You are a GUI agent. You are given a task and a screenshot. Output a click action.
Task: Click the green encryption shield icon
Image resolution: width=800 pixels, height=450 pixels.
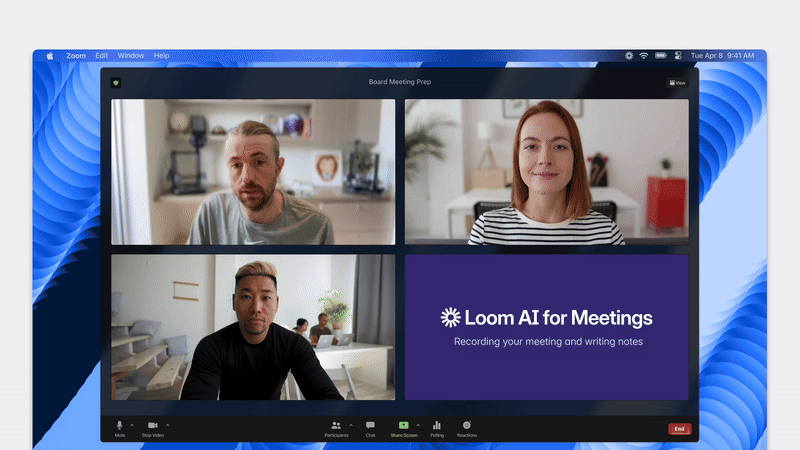[x=116, y=83]
